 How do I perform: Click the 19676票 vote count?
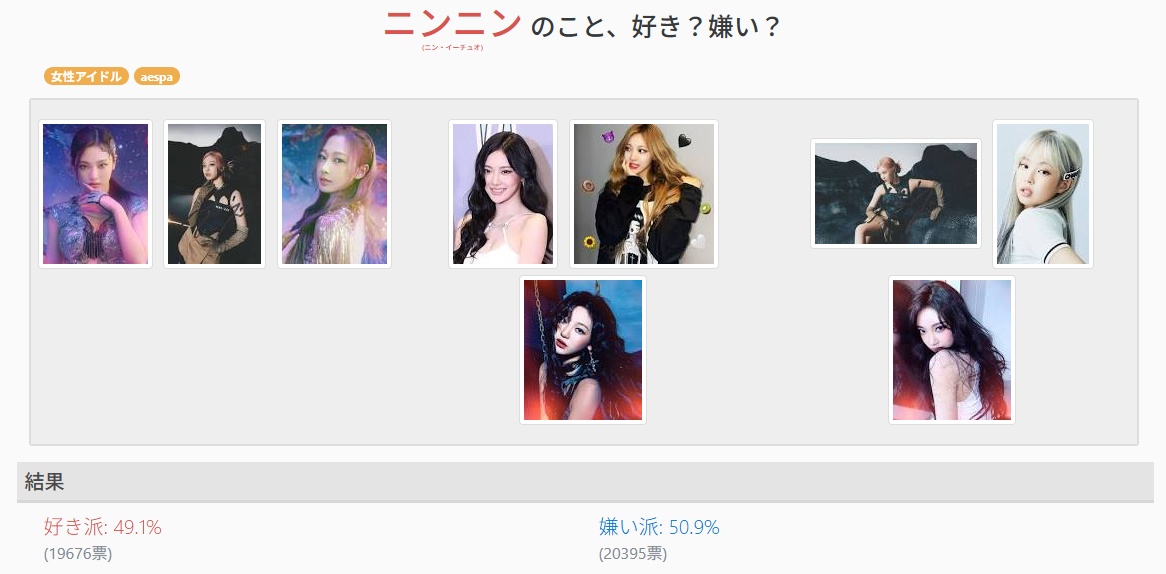coord(78,554)
